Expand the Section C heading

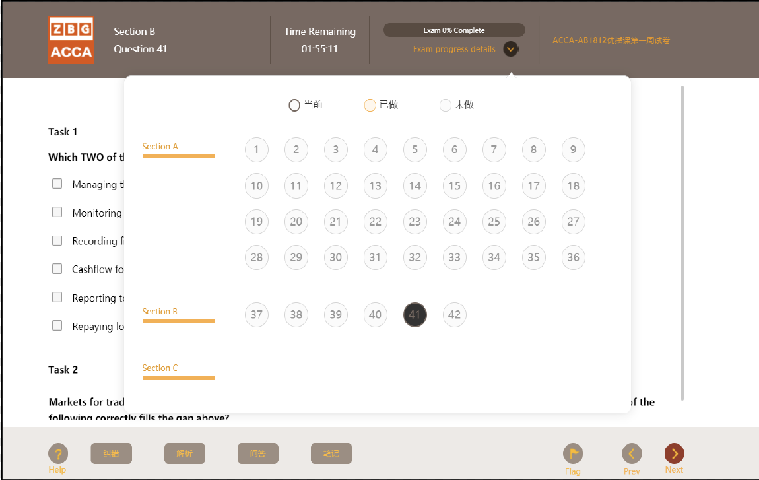tap(161, 368)
